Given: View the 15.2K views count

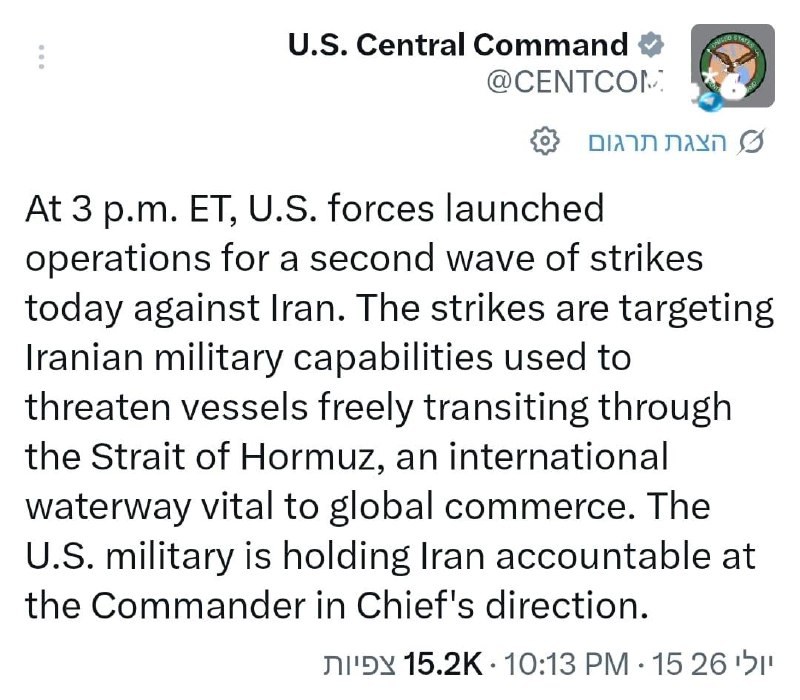Looking at the screenshot, I should pyautogui.click(x=442, y=664).
